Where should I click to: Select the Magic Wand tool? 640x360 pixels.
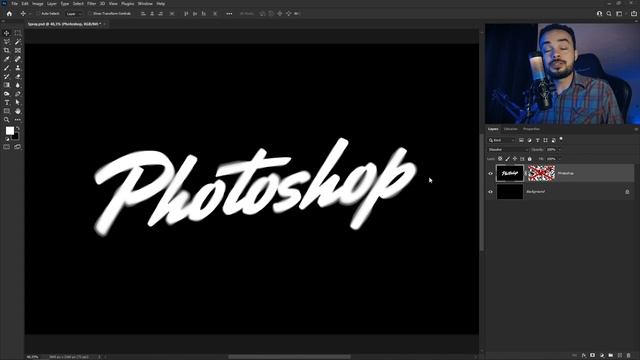pos(18,42)
